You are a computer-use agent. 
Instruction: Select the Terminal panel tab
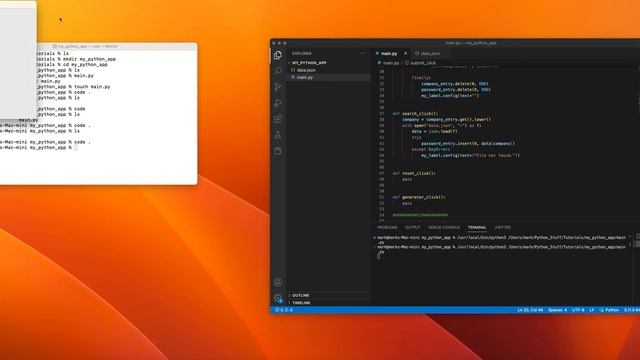(477, 227)
